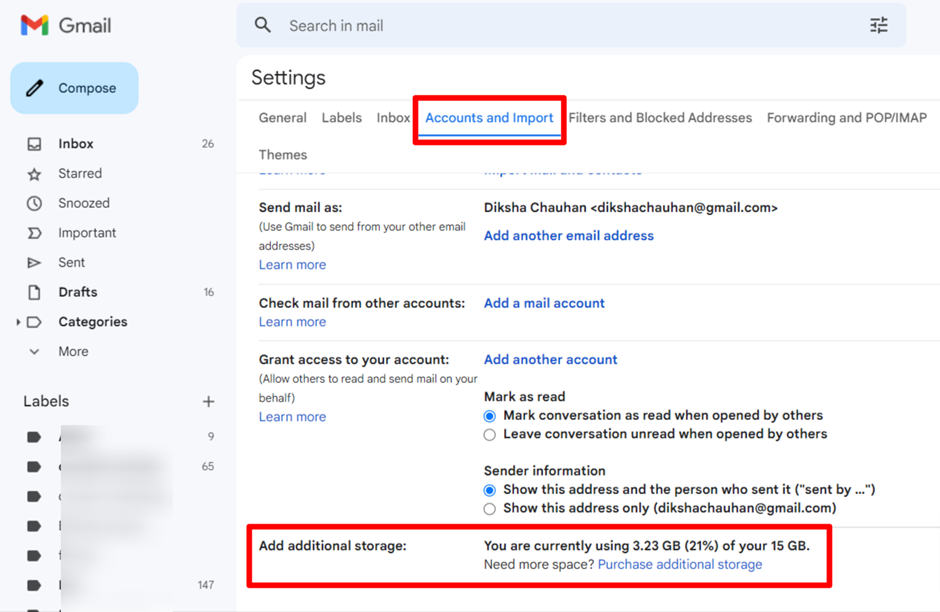Open the Important folder
This screenshot has height=612, width=940.
tap(87, 233)
